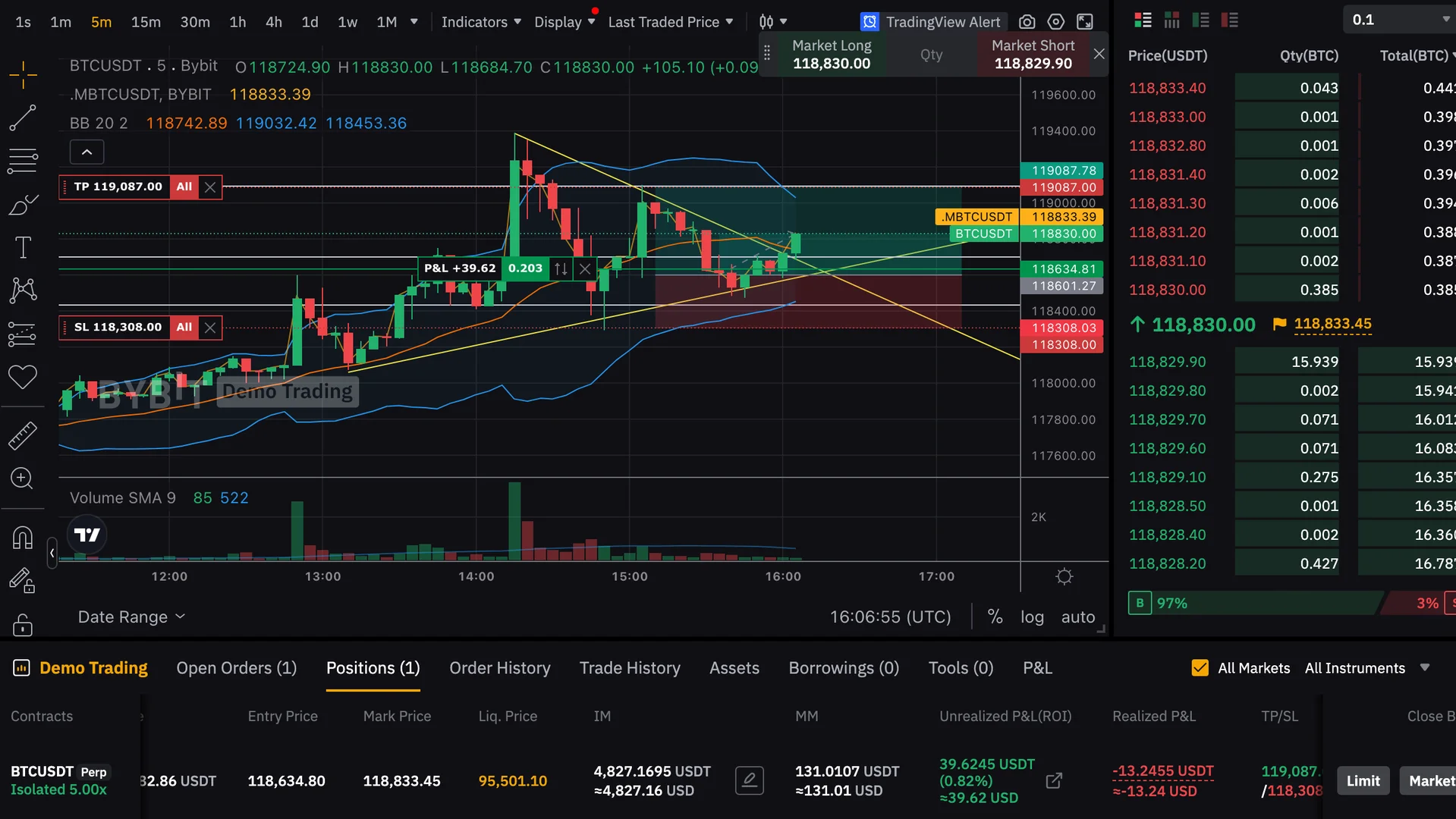Toggle auto scale mode
This screenshot has width=1456, height=819.
(x=1078, y=617)
